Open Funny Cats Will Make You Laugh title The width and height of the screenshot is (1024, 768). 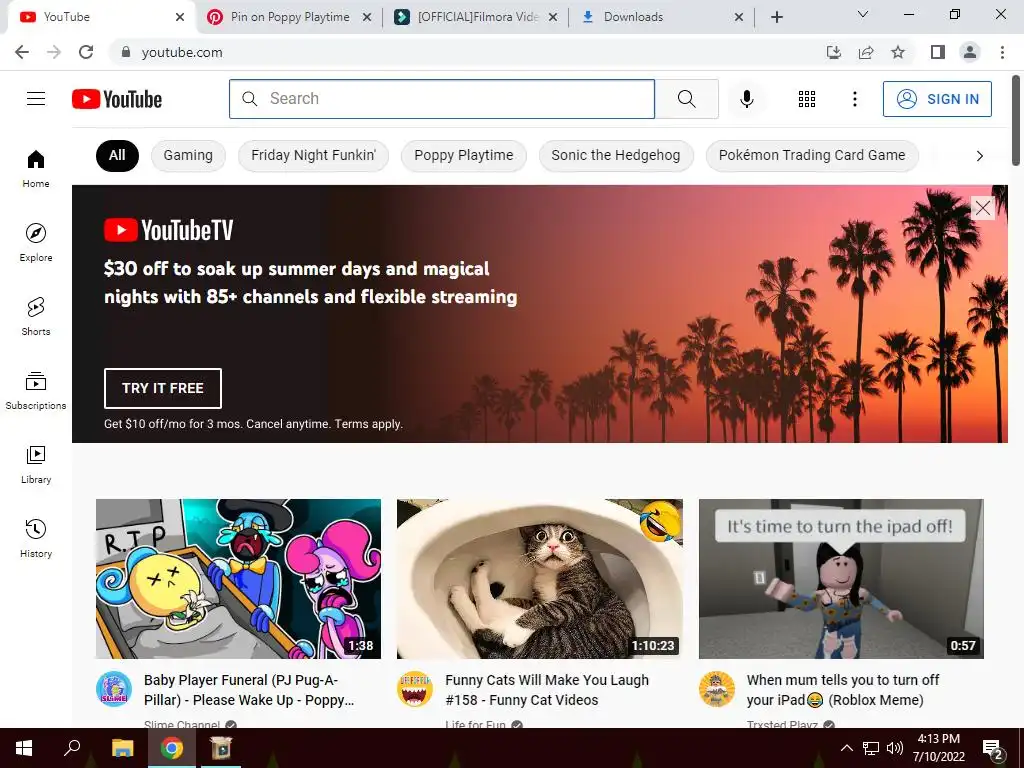point(547,690)
